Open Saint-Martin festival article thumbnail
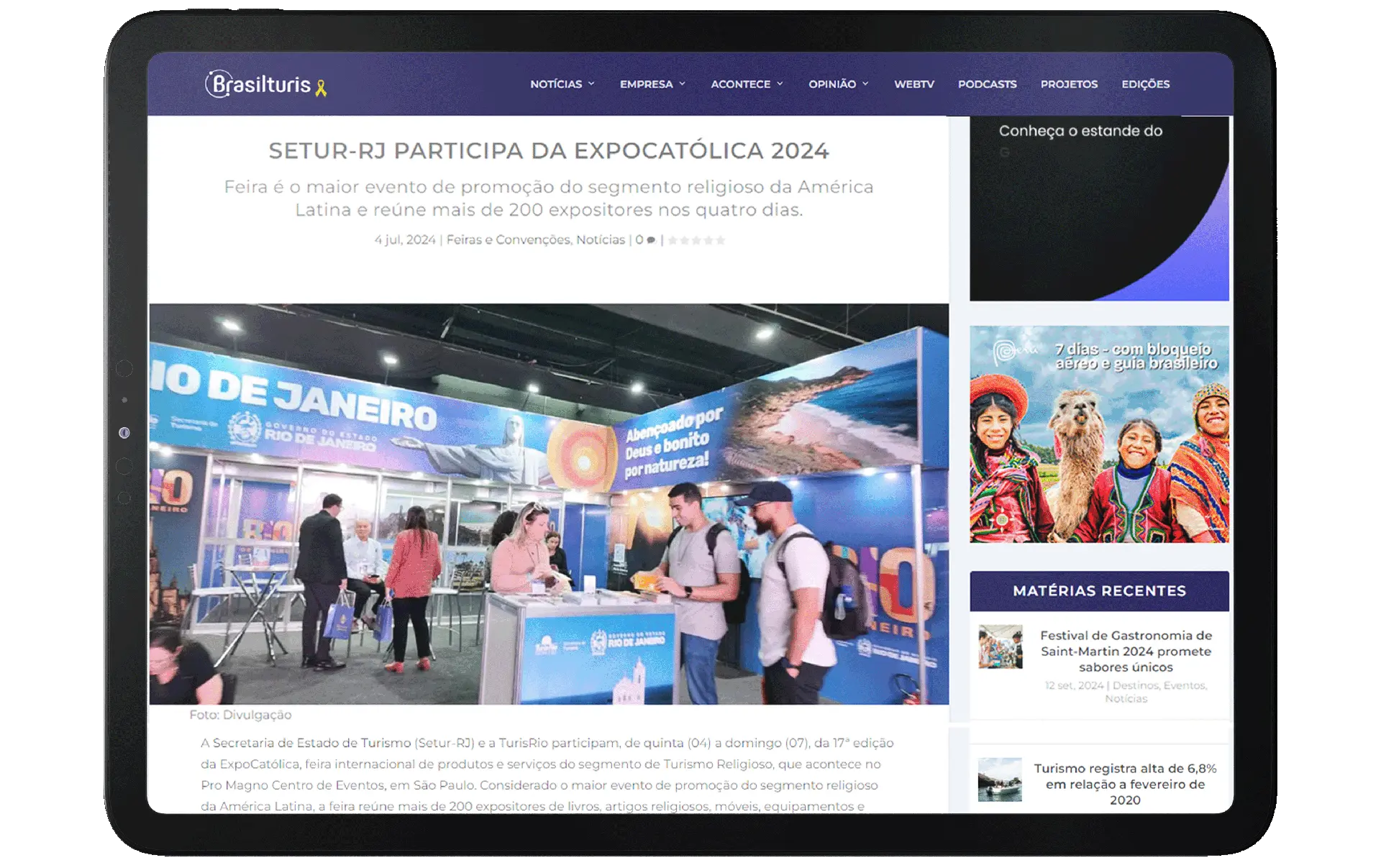The image size is (1381, 868). click(1000, 647)
